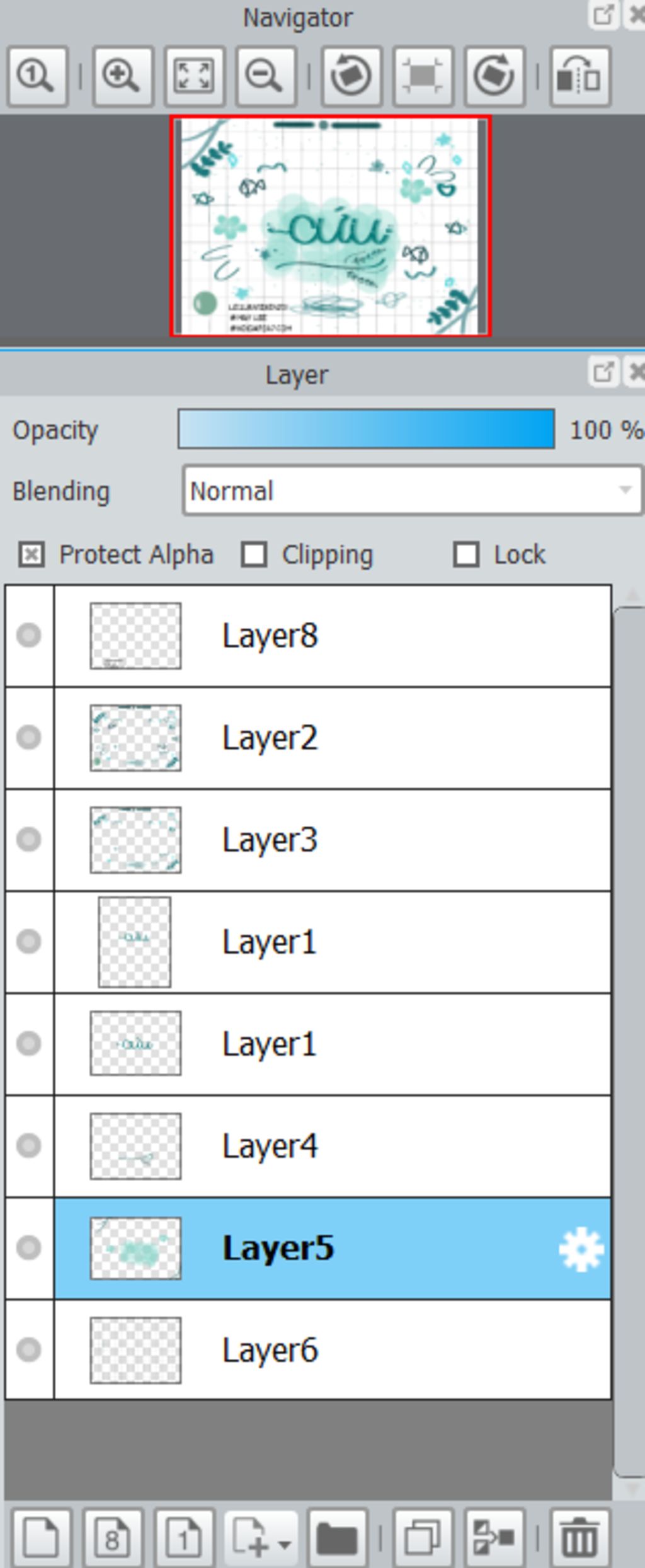This screenshot has height=1568, width=645.
Task: Enable the layer Lock checkbox
Action: [466, 555]
